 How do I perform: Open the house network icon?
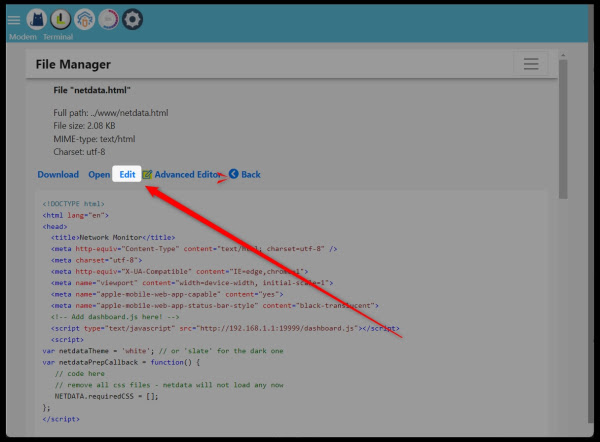pyautogui.click(x=84, y=19)
